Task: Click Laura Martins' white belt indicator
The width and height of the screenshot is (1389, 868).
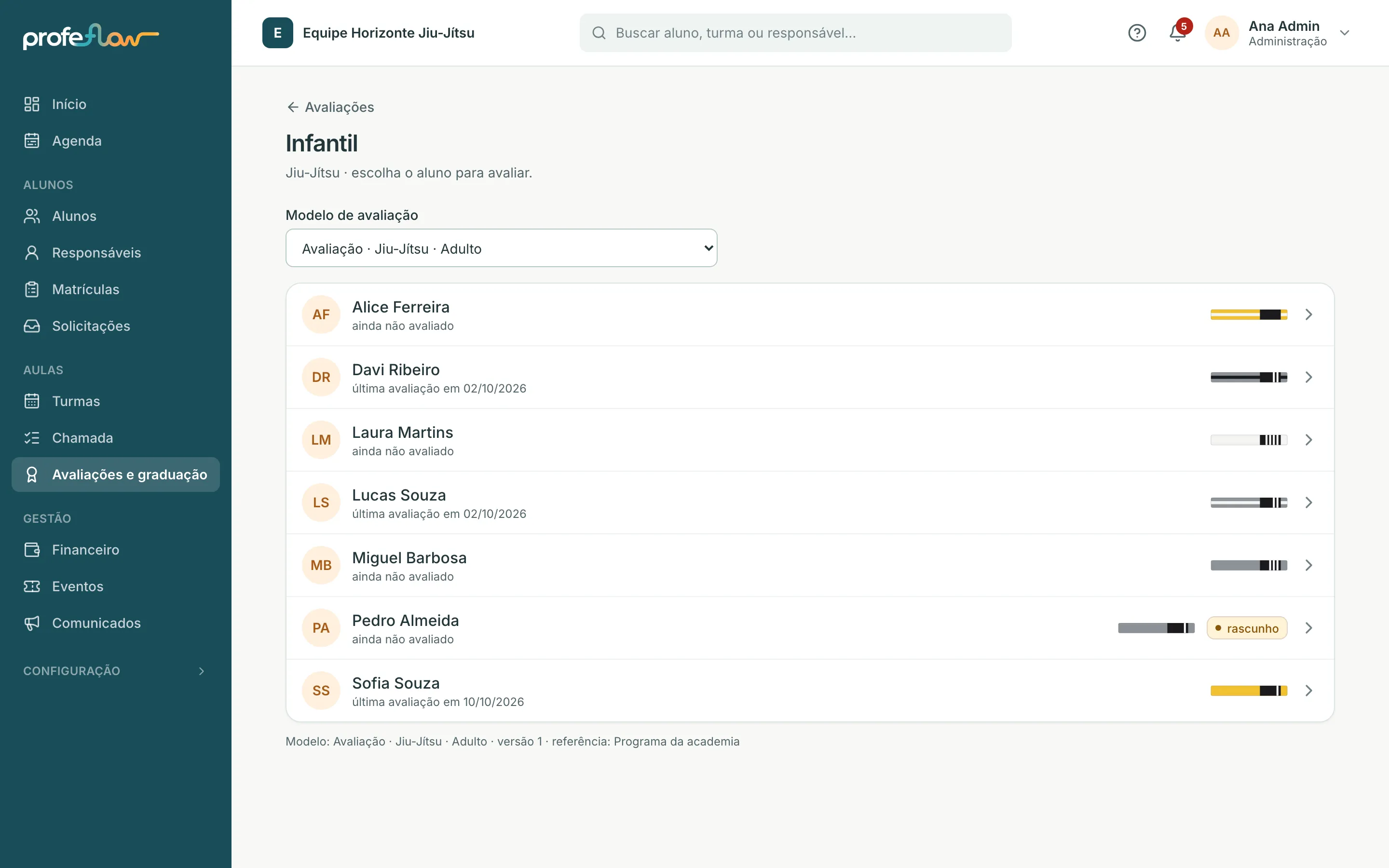Action: pos(1248,440)
